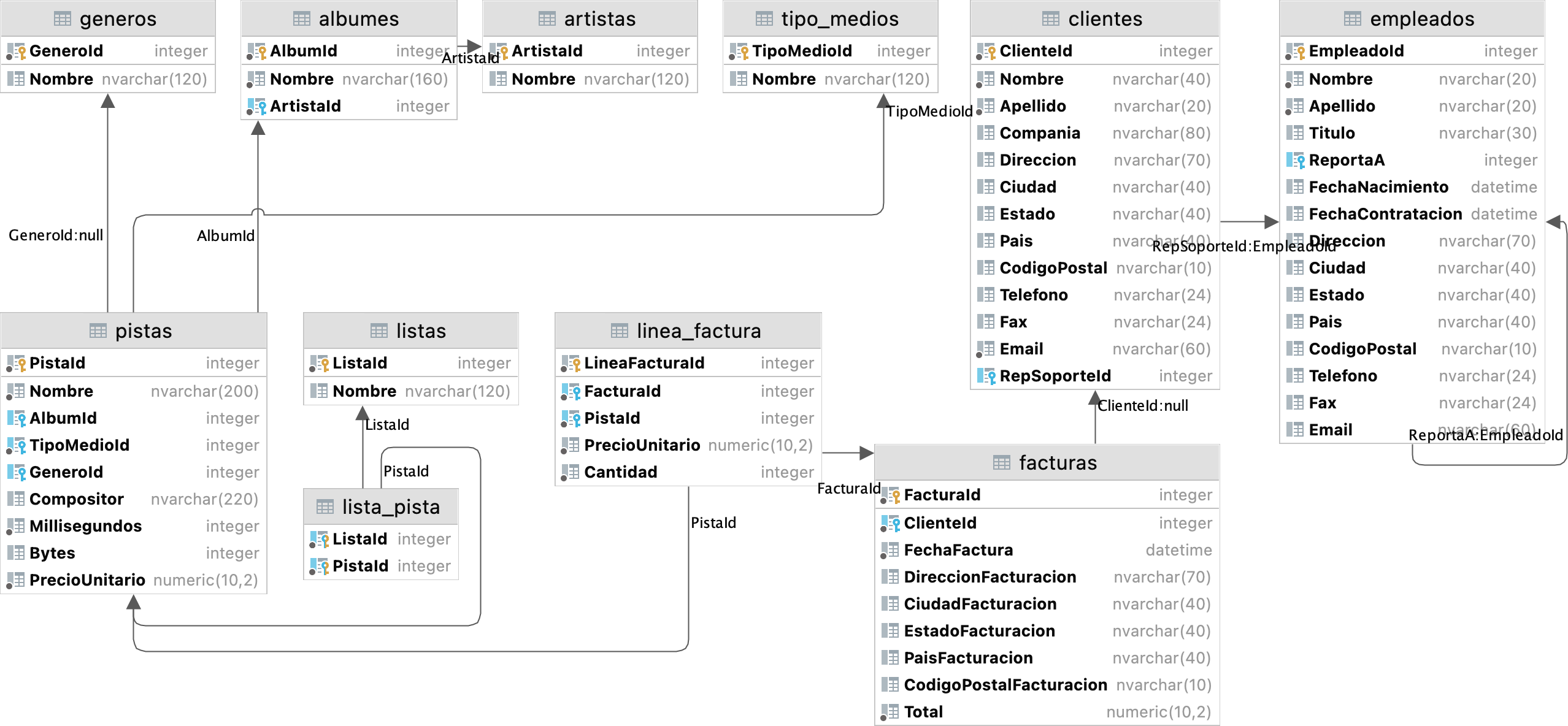
Task: Click the ClienteId:null relation label
Action: (1142, 406)
